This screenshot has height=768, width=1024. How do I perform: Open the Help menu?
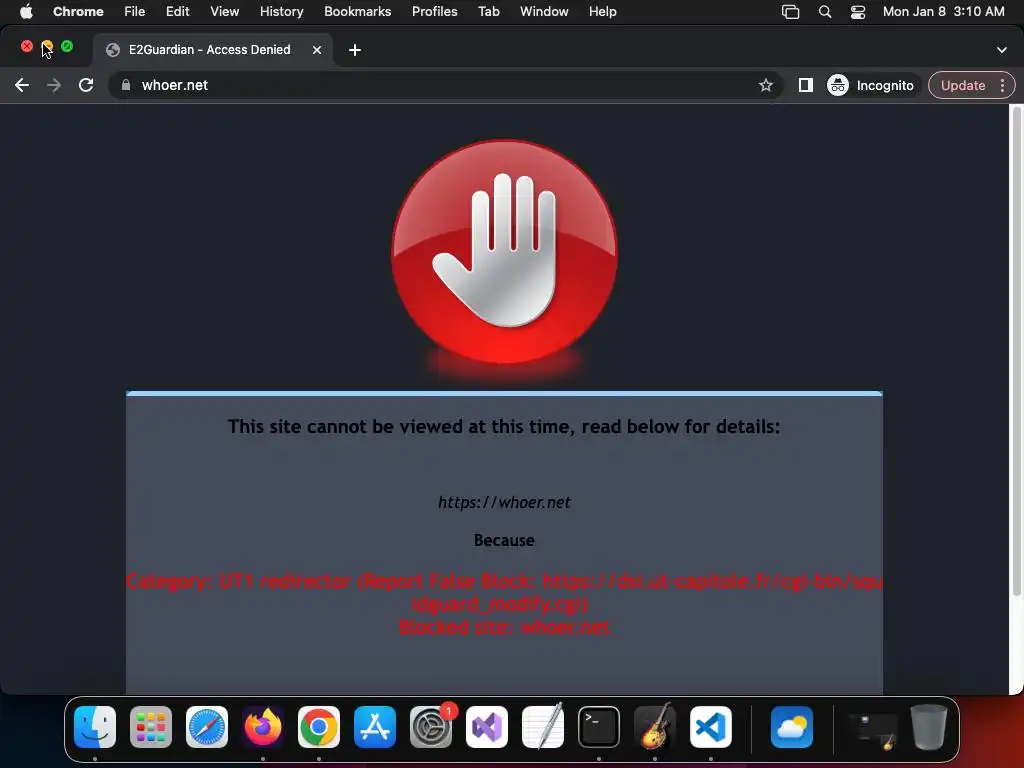coord(602,12)
